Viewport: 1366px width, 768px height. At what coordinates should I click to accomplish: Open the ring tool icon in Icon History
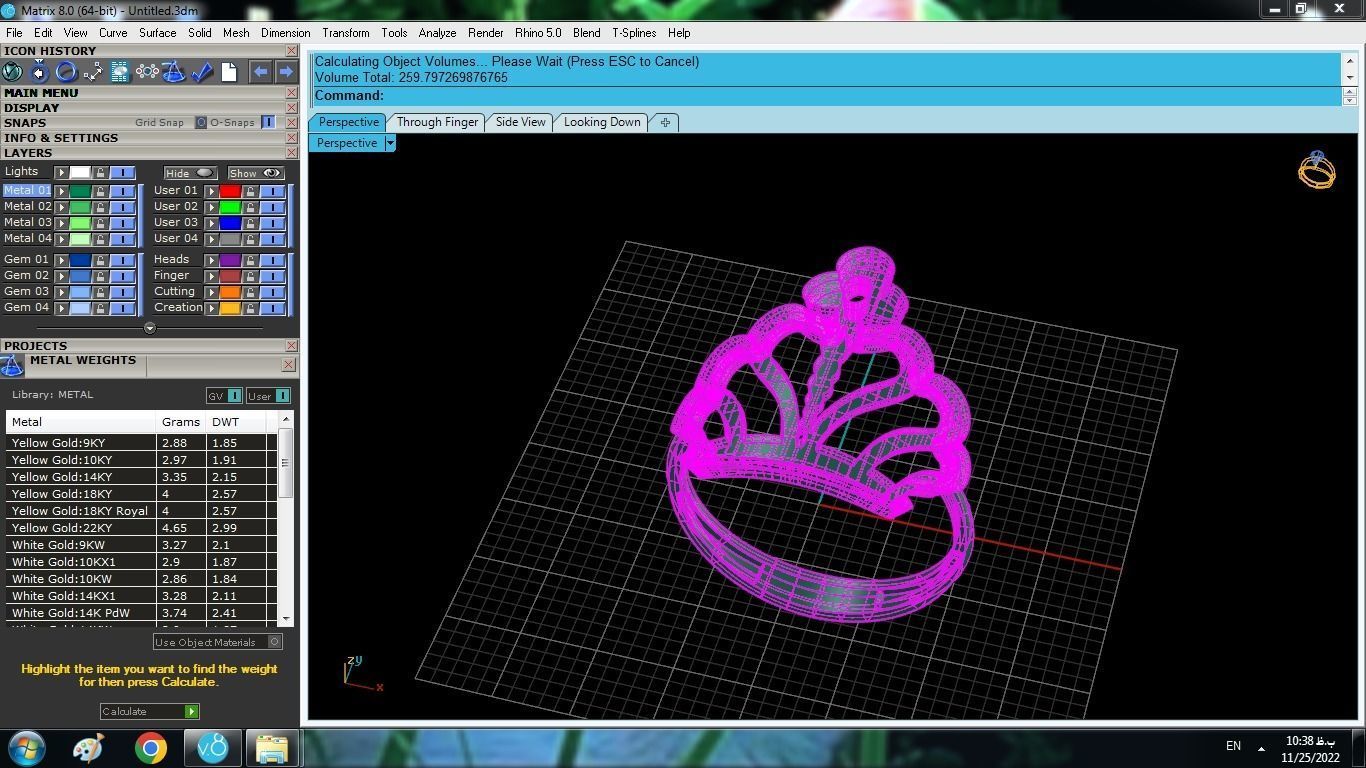coord(39,71)
